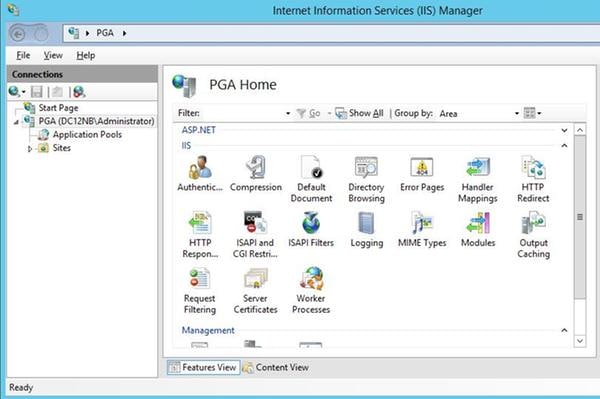The image size is (600, 399).
Task: Collapse the PGA server node arrow
Action: pos(16,122)
